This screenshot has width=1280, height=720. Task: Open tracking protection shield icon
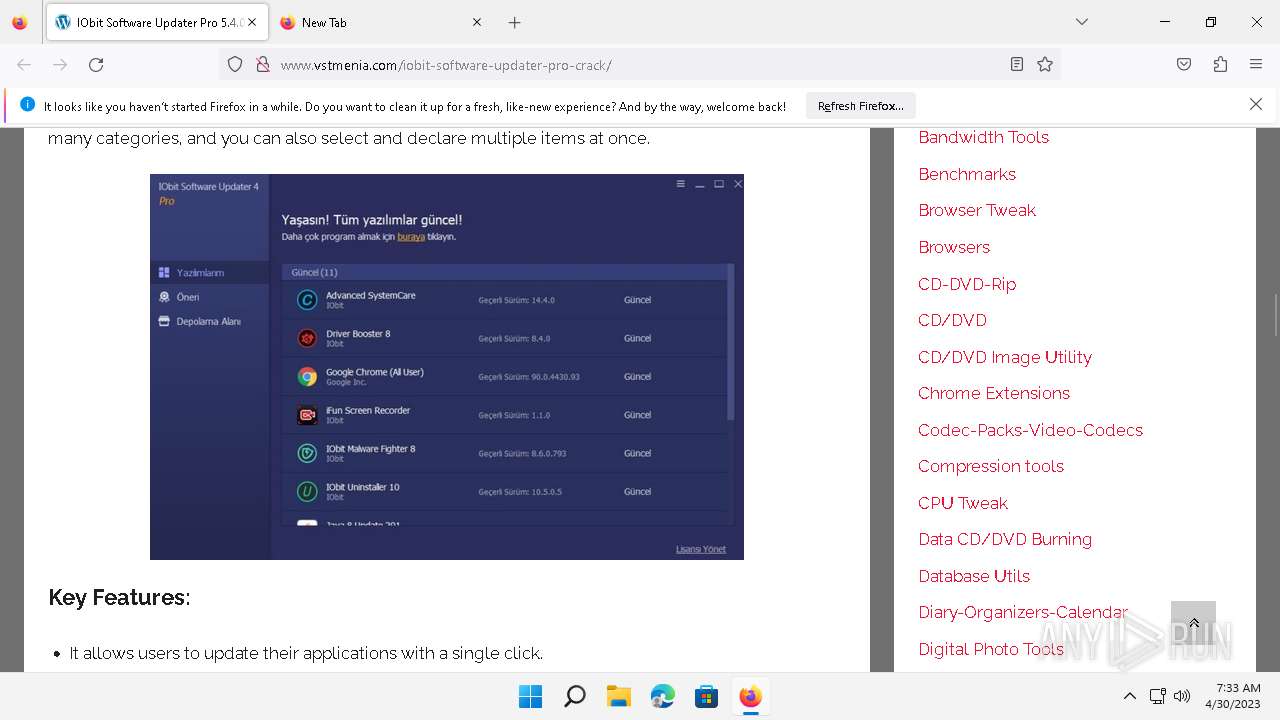235,65
